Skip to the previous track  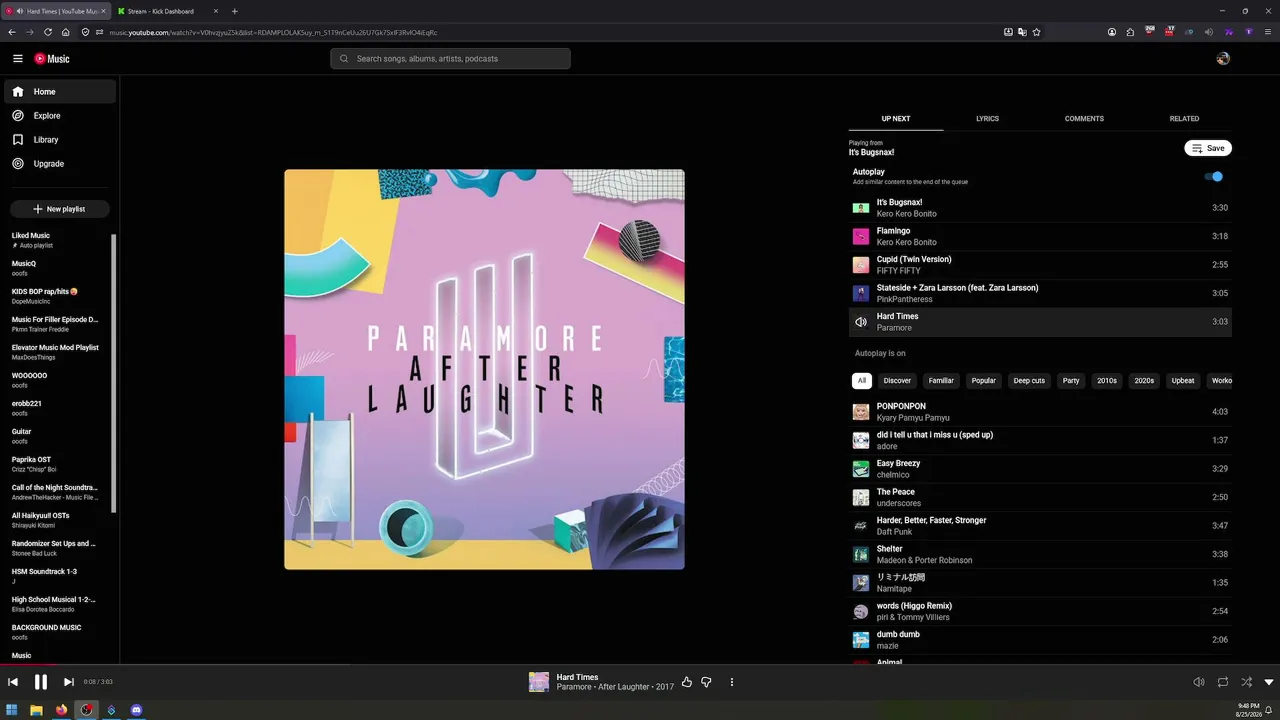13,682
